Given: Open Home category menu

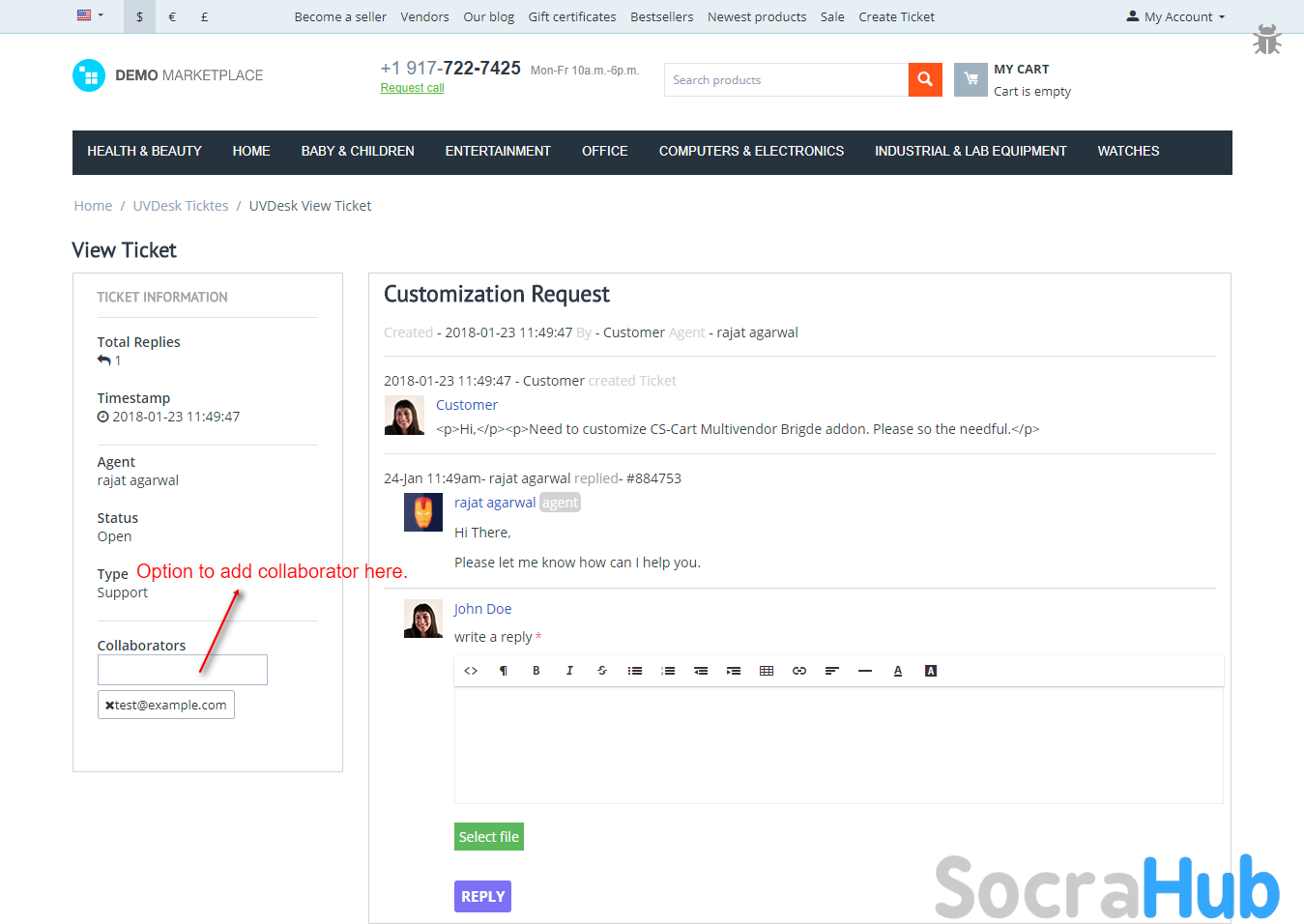Looking at the screenshot, I should pos(251,152).
